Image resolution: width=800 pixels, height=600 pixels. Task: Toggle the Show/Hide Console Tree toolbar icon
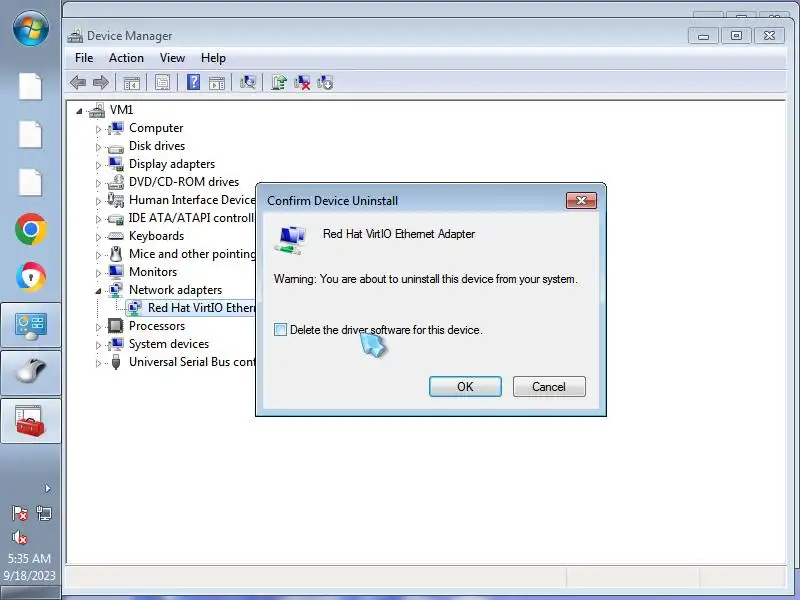[x=132, y=83]
